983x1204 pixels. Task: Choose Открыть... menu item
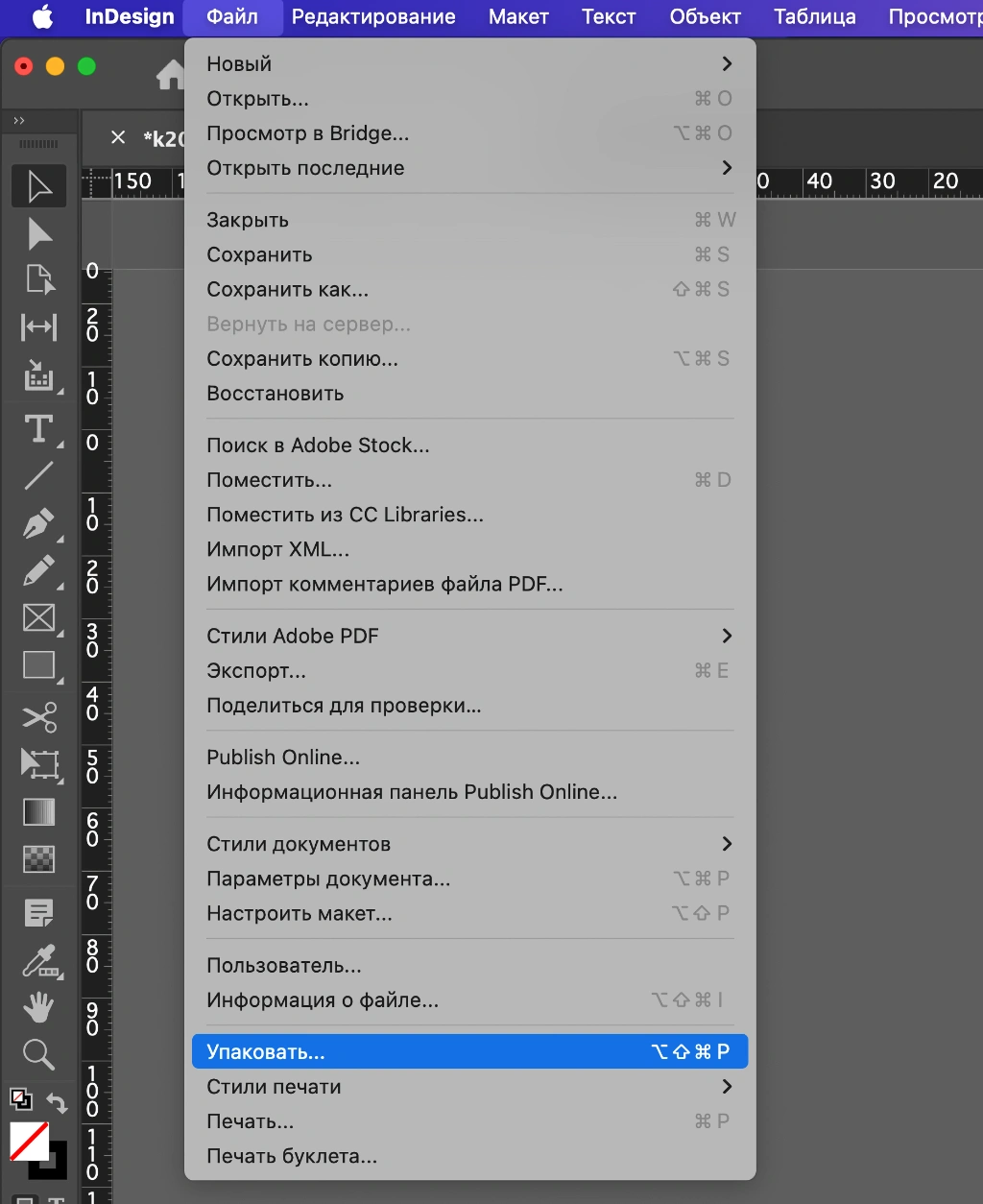point(470,99)
